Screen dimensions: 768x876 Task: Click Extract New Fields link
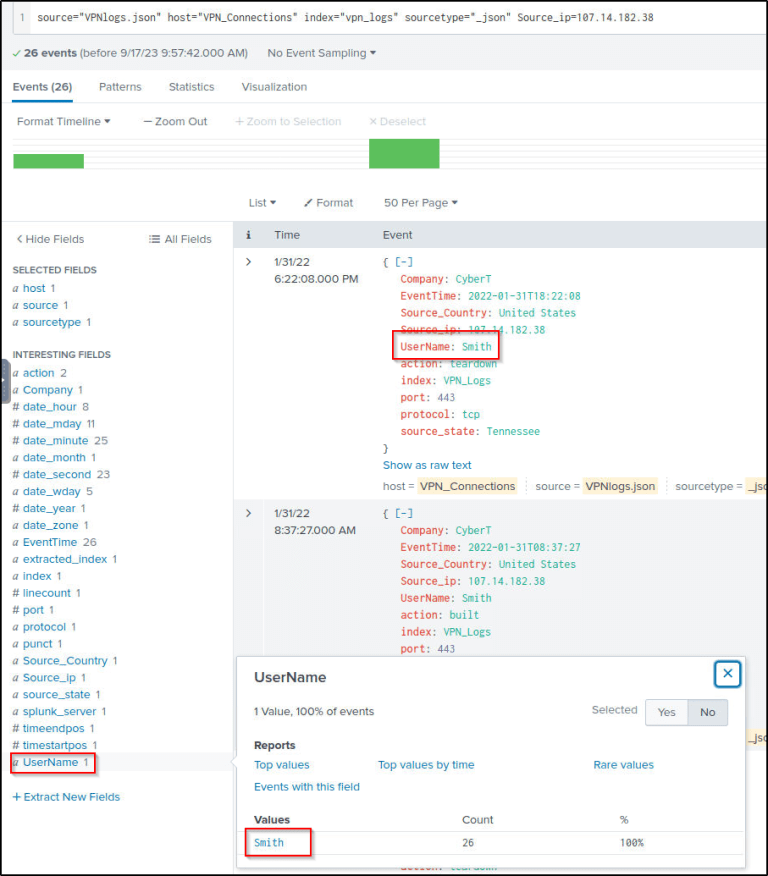tap(66, 797)
